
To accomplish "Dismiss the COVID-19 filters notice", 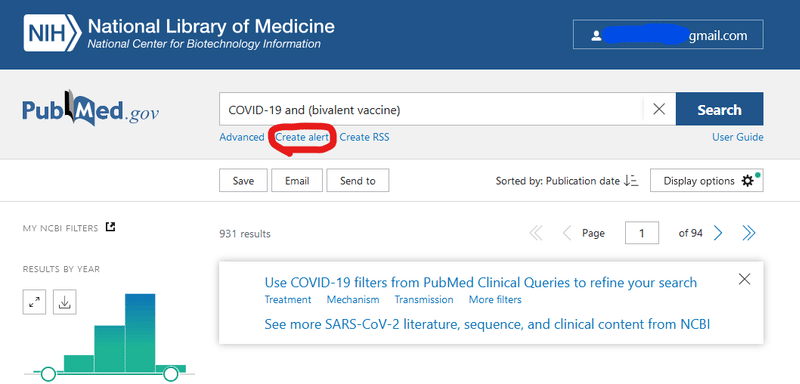I will (744, 278).
